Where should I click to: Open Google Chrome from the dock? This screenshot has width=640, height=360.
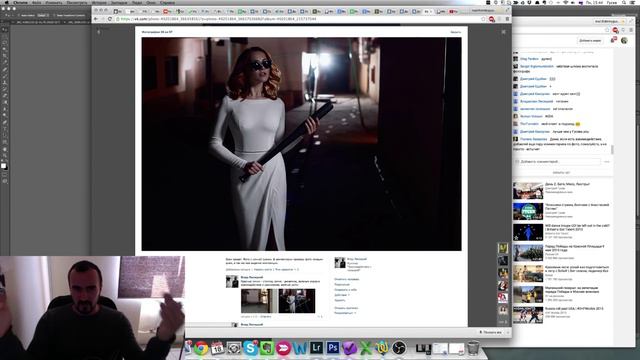201,348
